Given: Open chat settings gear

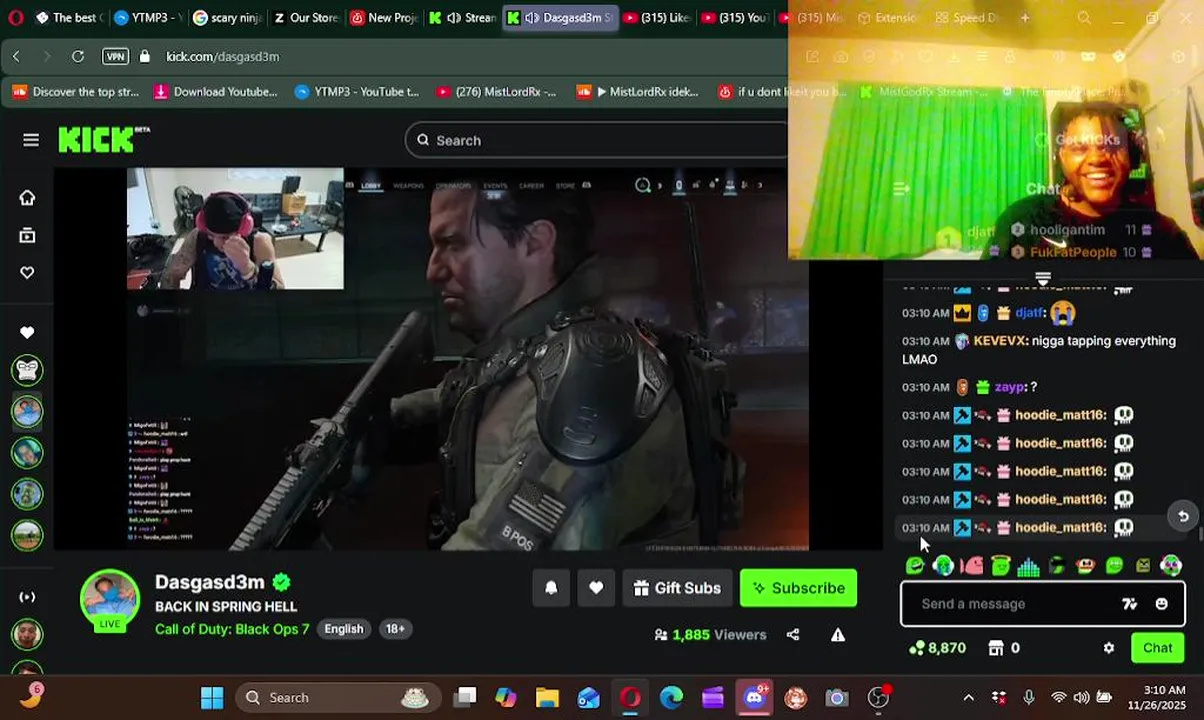Looking at the screenshot, I should coord(1108,648).
